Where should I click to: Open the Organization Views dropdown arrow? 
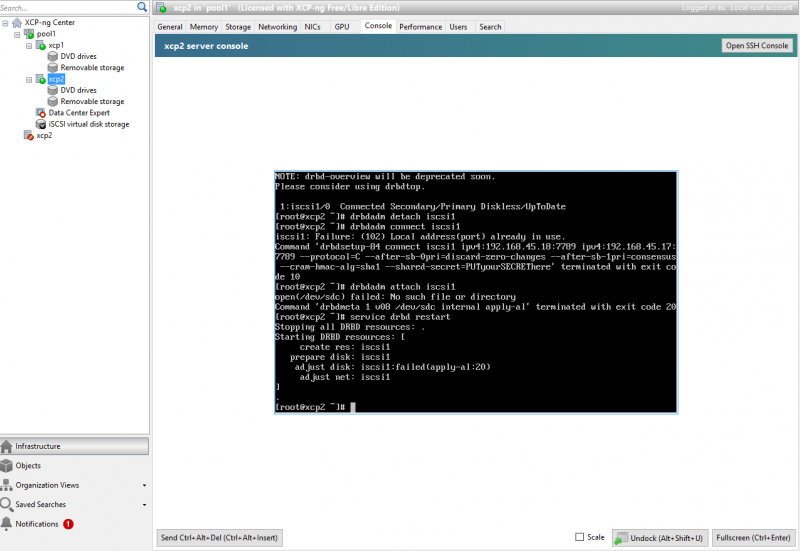pyautogui.click(x=144, y=486)
